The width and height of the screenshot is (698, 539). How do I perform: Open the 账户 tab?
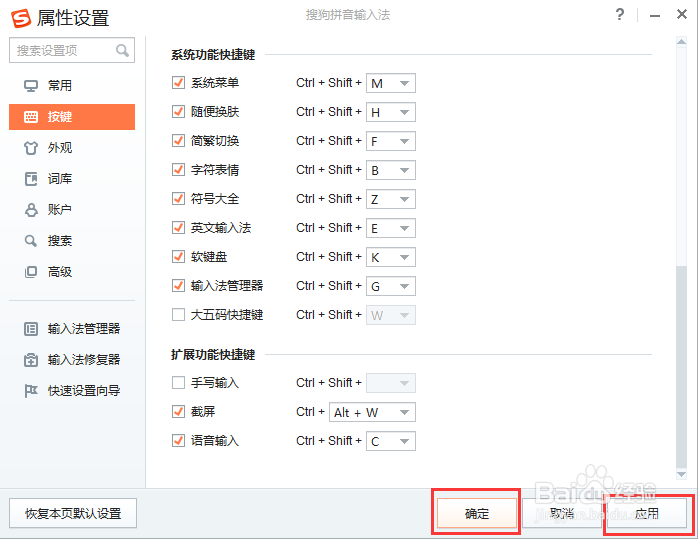point(72,210)
